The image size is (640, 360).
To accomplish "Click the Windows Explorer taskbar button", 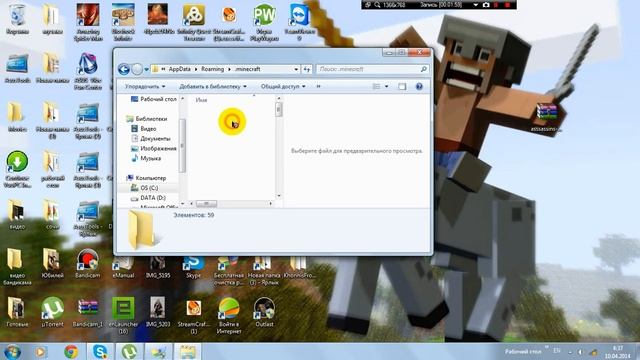I will pos(187,352).
